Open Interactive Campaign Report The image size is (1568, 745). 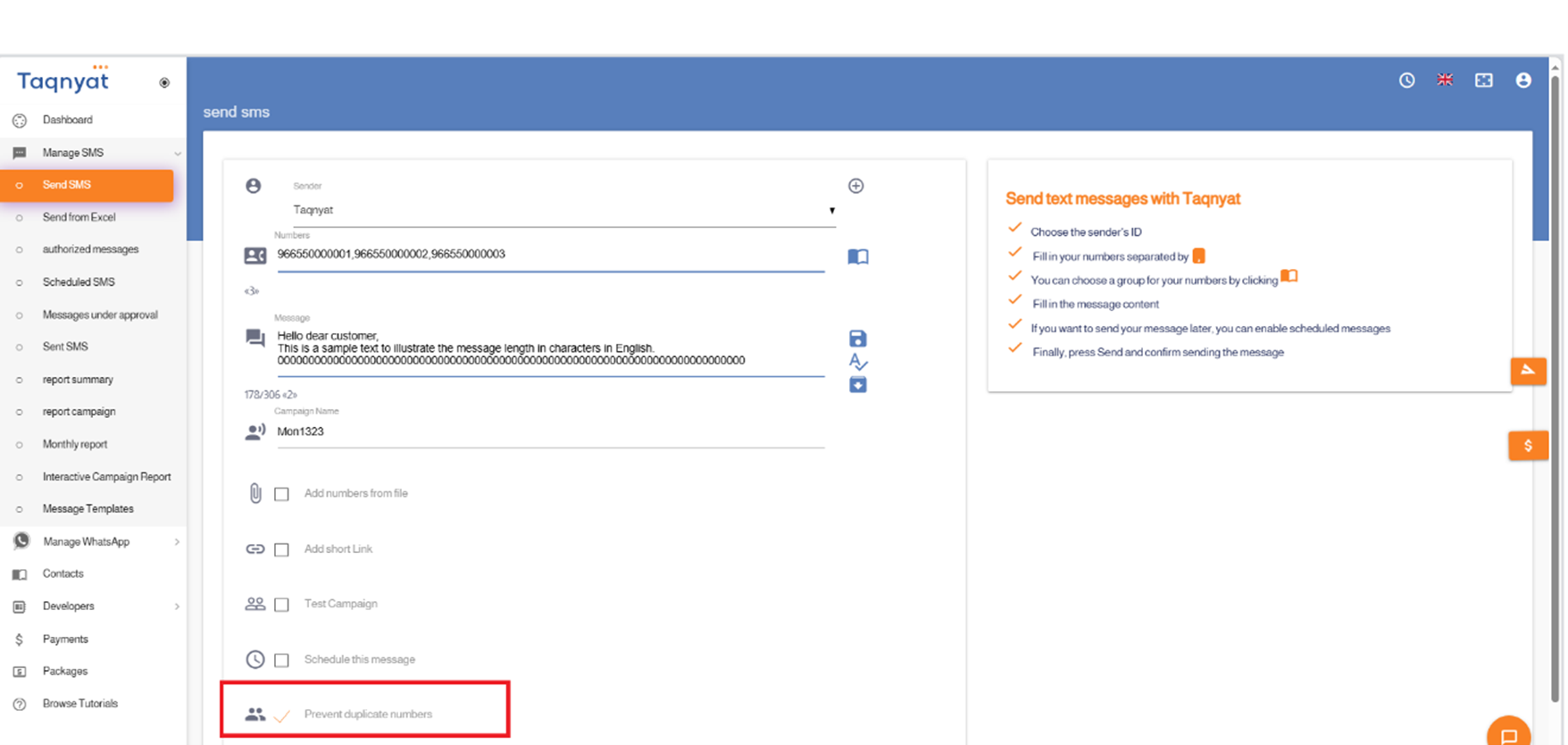click(106, 477)
